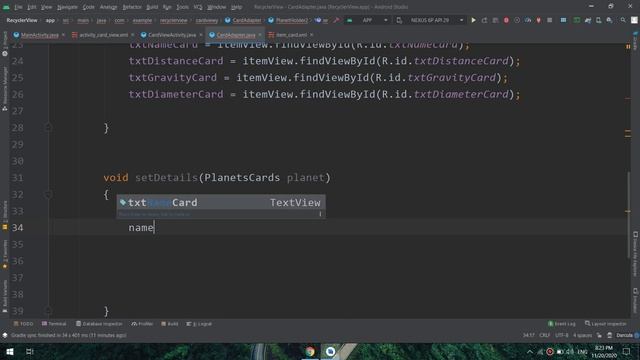Open the Build Variants side panel
Image resolution: width=640 pixels, height=360 pixels.
5,296
